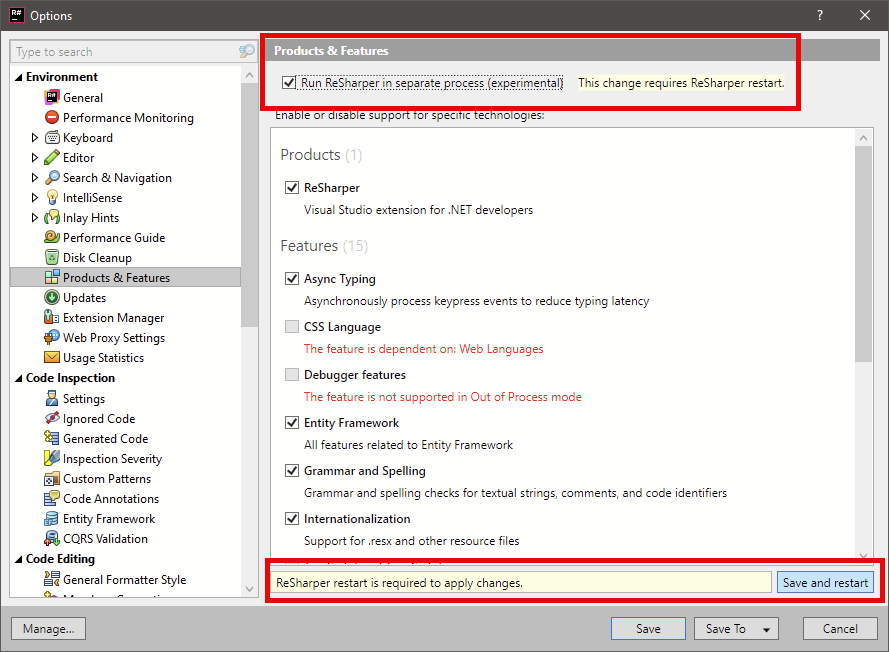Select Inspection Severity page
889x652 pixels.
[112, 459]
